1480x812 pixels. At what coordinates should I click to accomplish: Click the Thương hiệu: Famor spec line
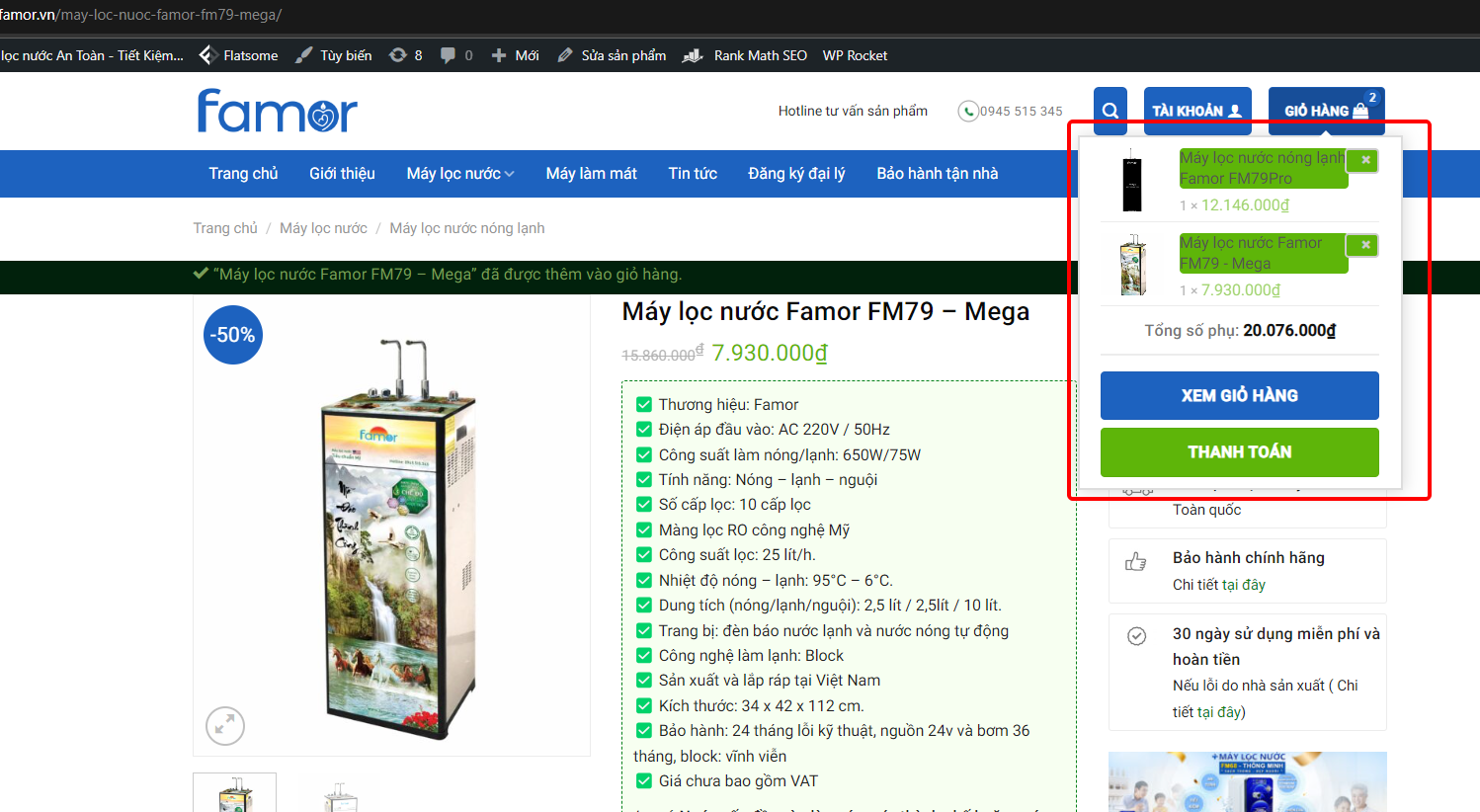pyautogui.click(x=729, y=405)
